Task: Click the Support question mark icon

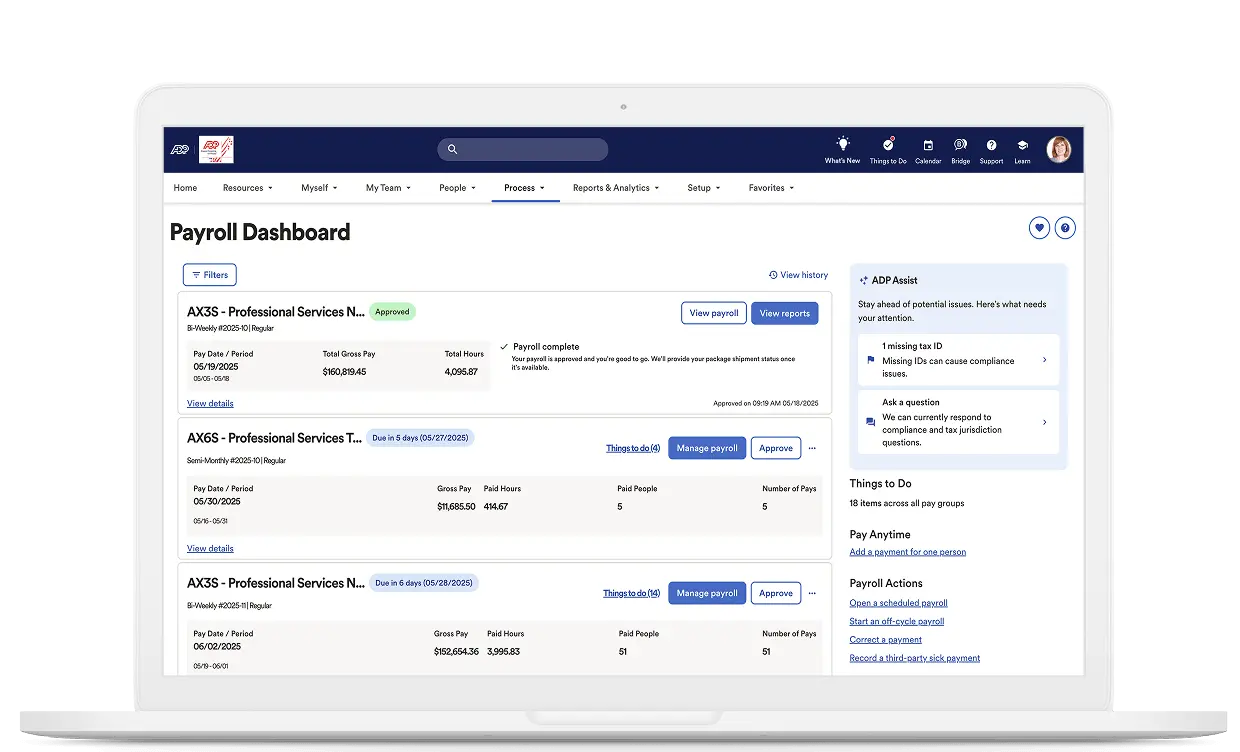Action: 991,144
